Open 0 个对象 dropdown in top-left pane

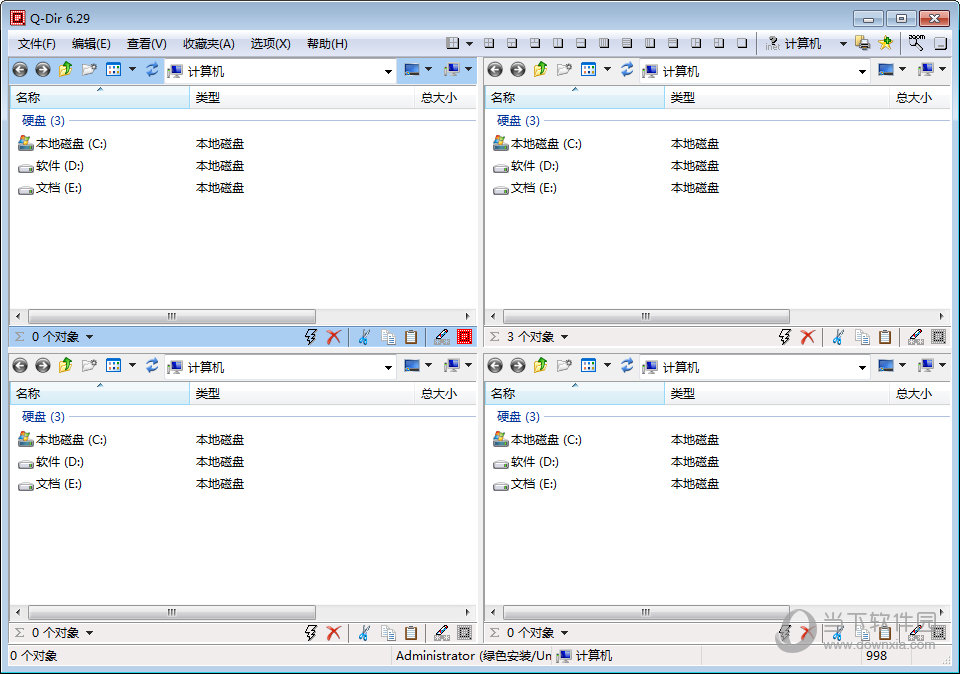pos(89,337)
